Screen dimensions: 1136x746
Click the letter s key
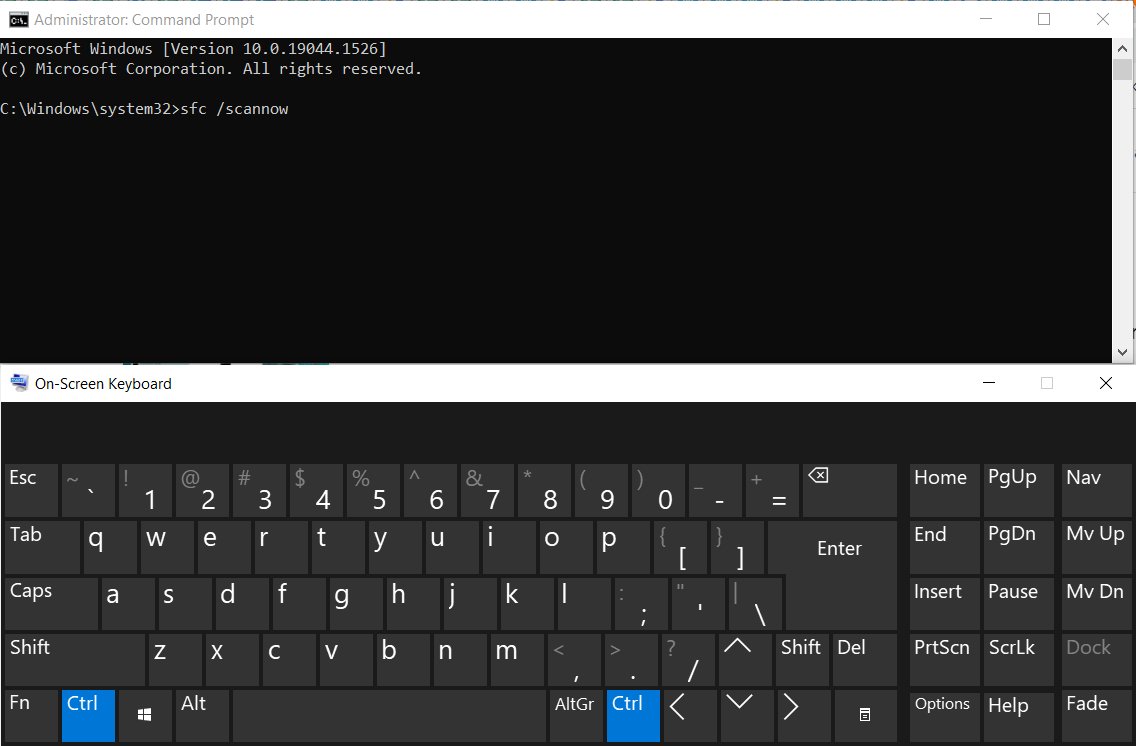point(185,603)
